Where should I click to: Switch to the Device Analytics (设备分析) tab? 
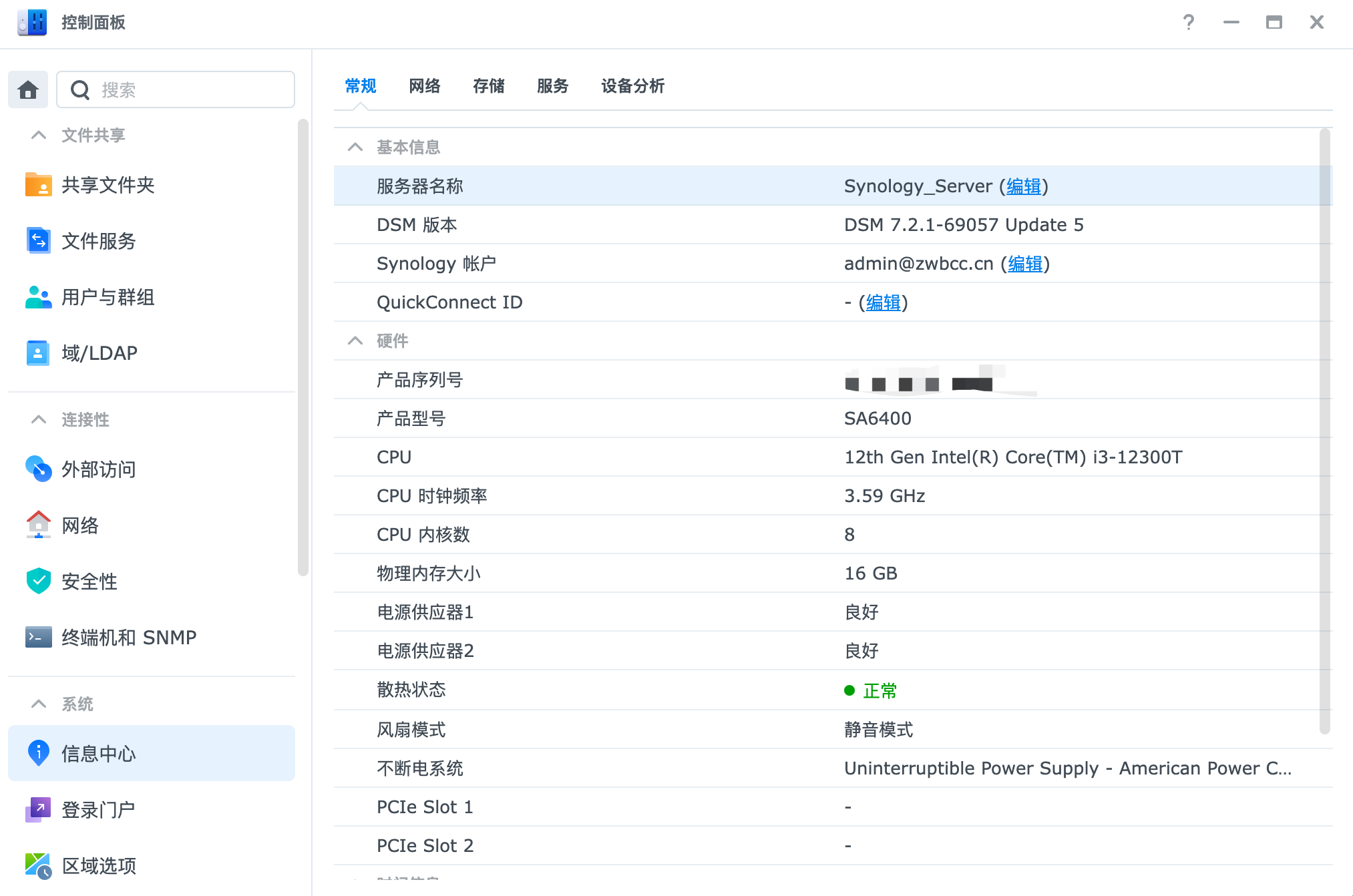point(633,86)
